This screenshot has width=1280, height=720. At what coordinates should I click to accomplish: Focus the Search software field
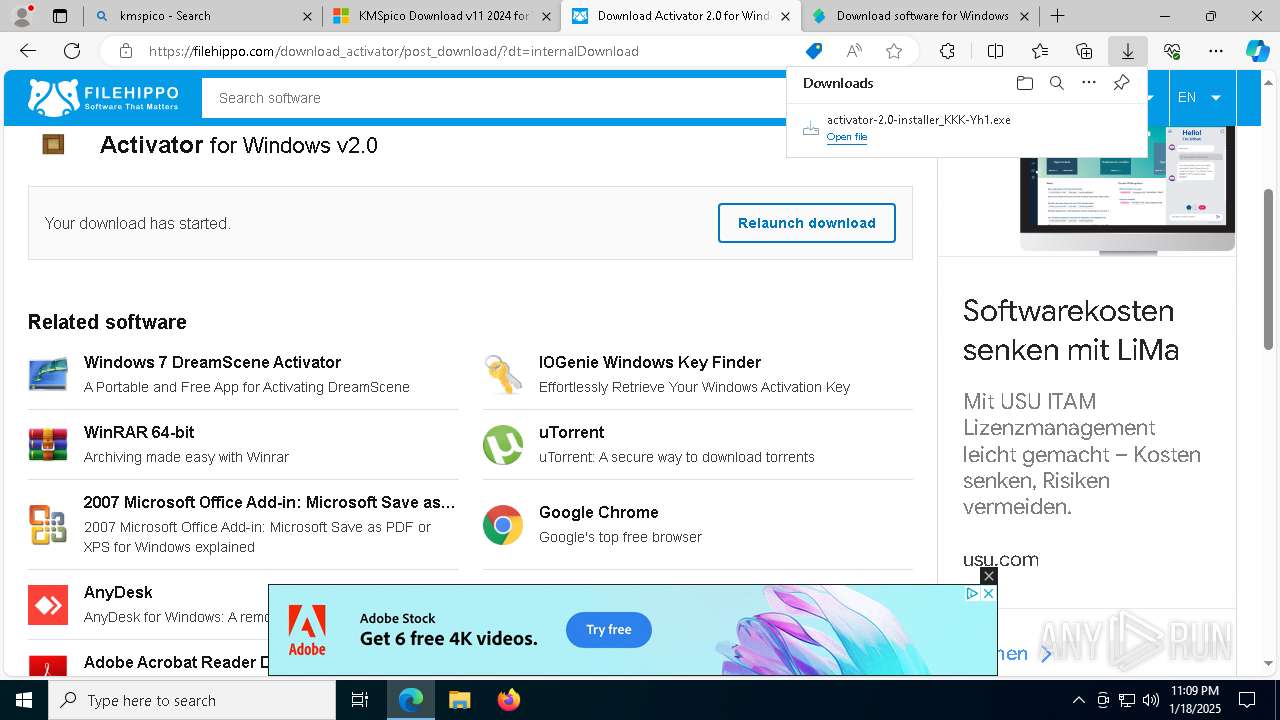tap(494, 98)
